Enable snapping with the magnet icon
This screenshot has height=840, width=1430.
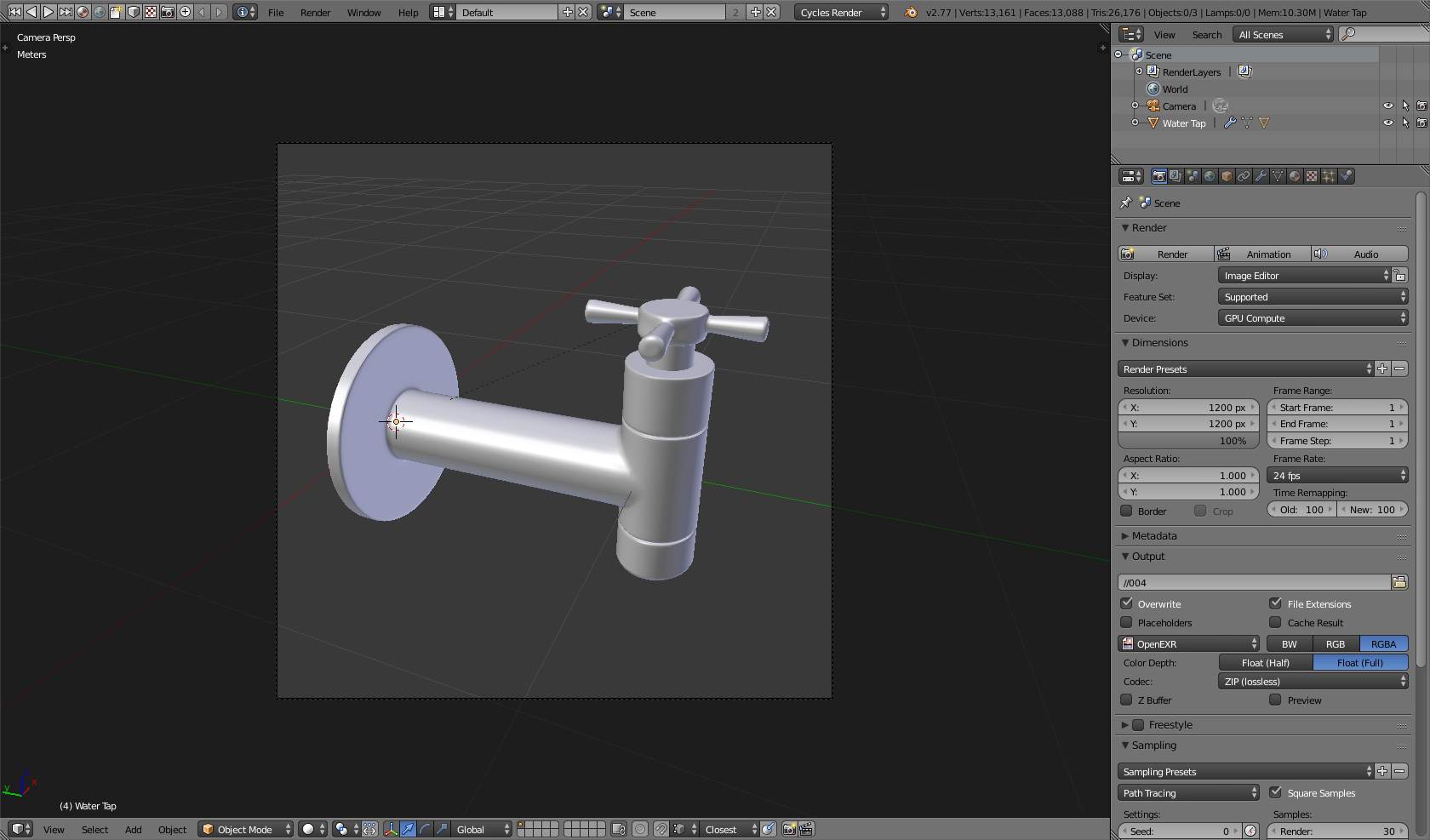(660, 829)
